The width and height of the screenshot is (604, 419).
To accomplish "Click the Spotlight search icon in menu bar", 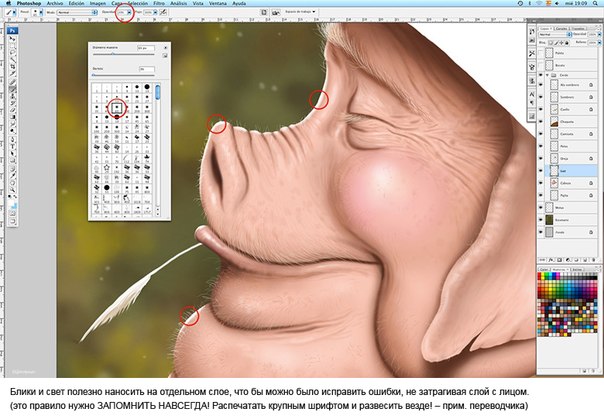I will click(x=594, y=3).
